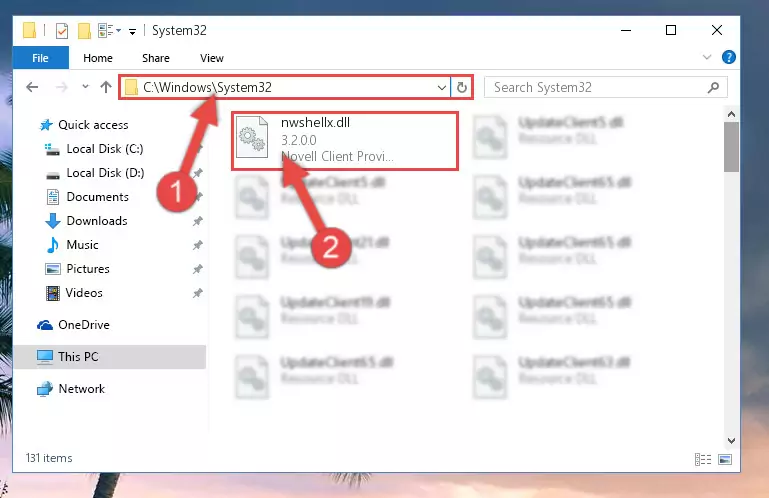Screen dimensions: 769x498
Task: Click the 131 items status text
Action: click(49, 458)
